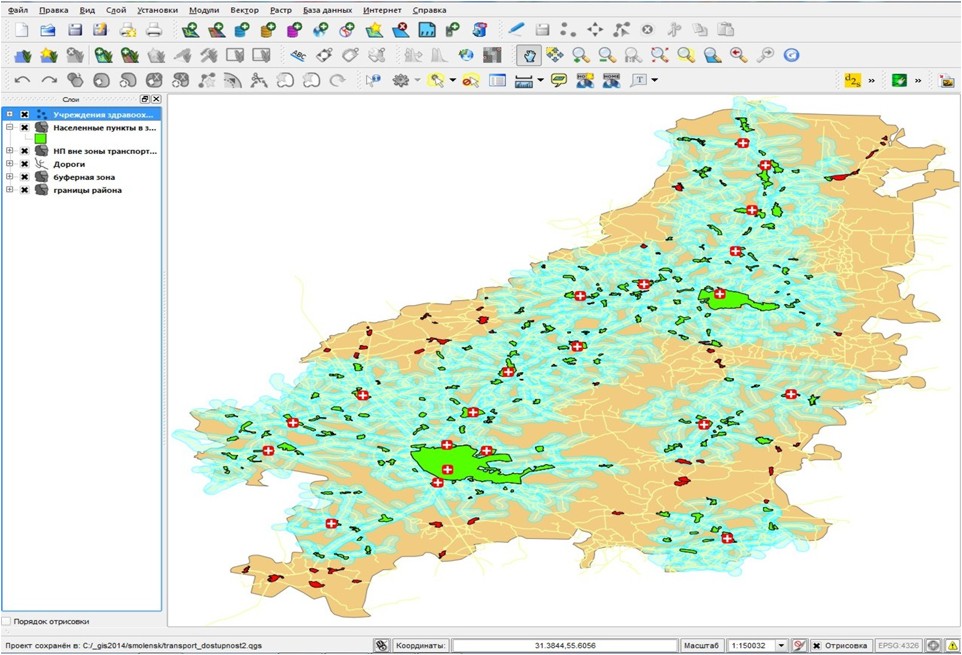962x655 pixels.
Task: Click the Zoom Out magnifier tool
Action: (607, 55)
